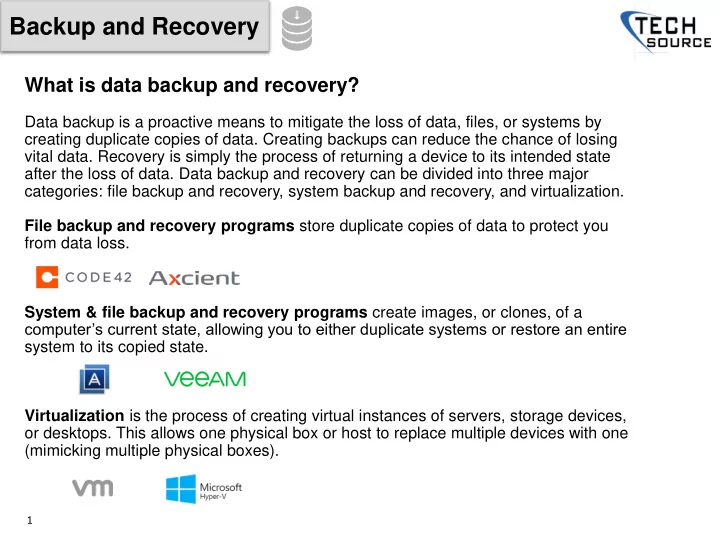Click the Tech Source logo

pyautogui.click(x=665, y=32)
